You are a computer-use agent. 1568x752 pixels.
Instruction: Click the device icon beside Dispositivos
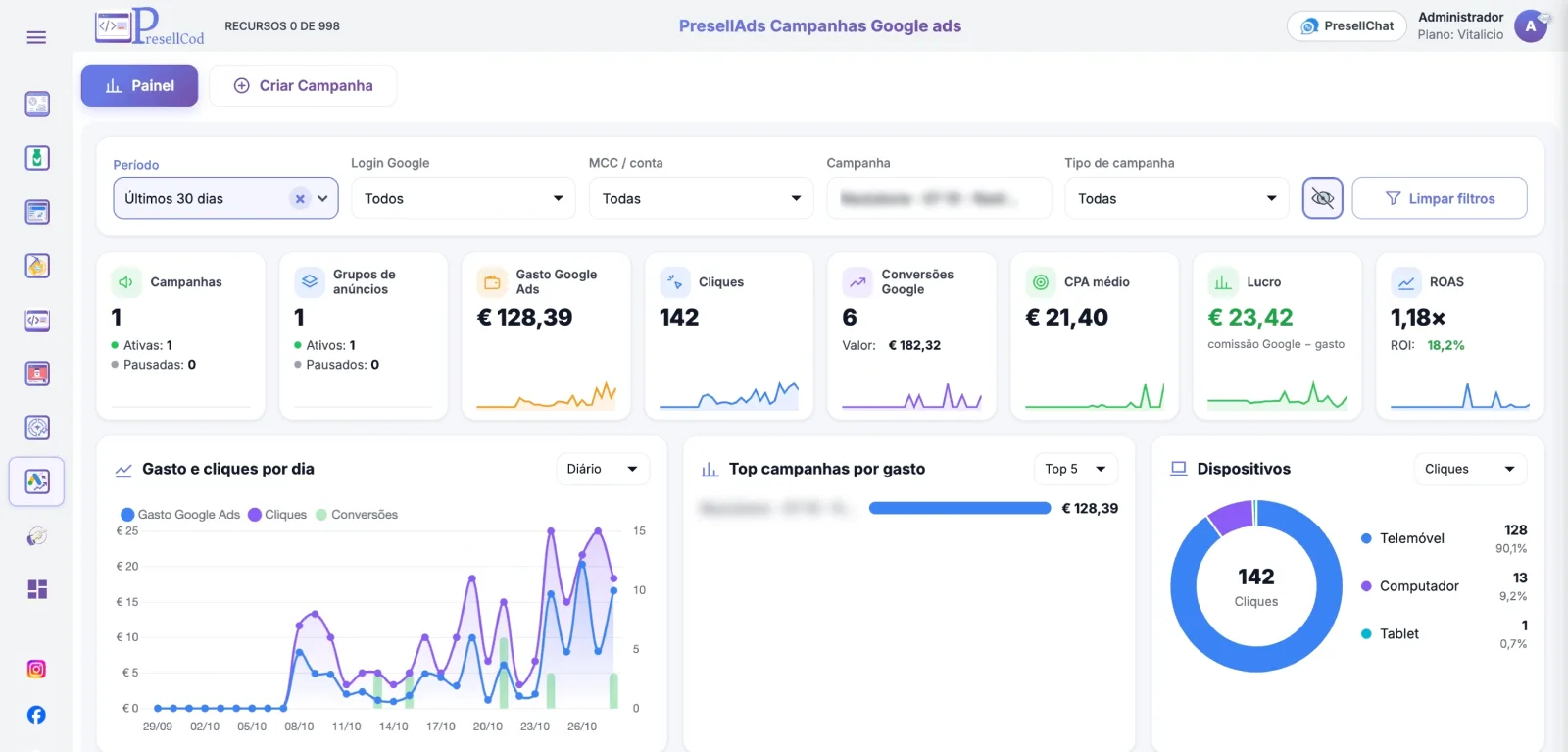(x=1179, y=469)
